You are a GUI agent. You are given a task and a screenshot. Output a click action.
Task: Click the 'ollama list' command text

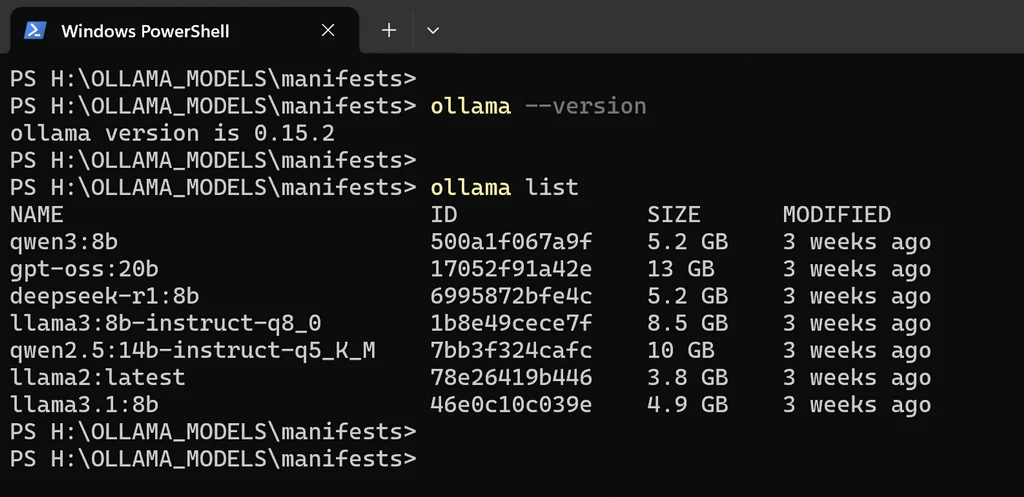pos(504,187)
